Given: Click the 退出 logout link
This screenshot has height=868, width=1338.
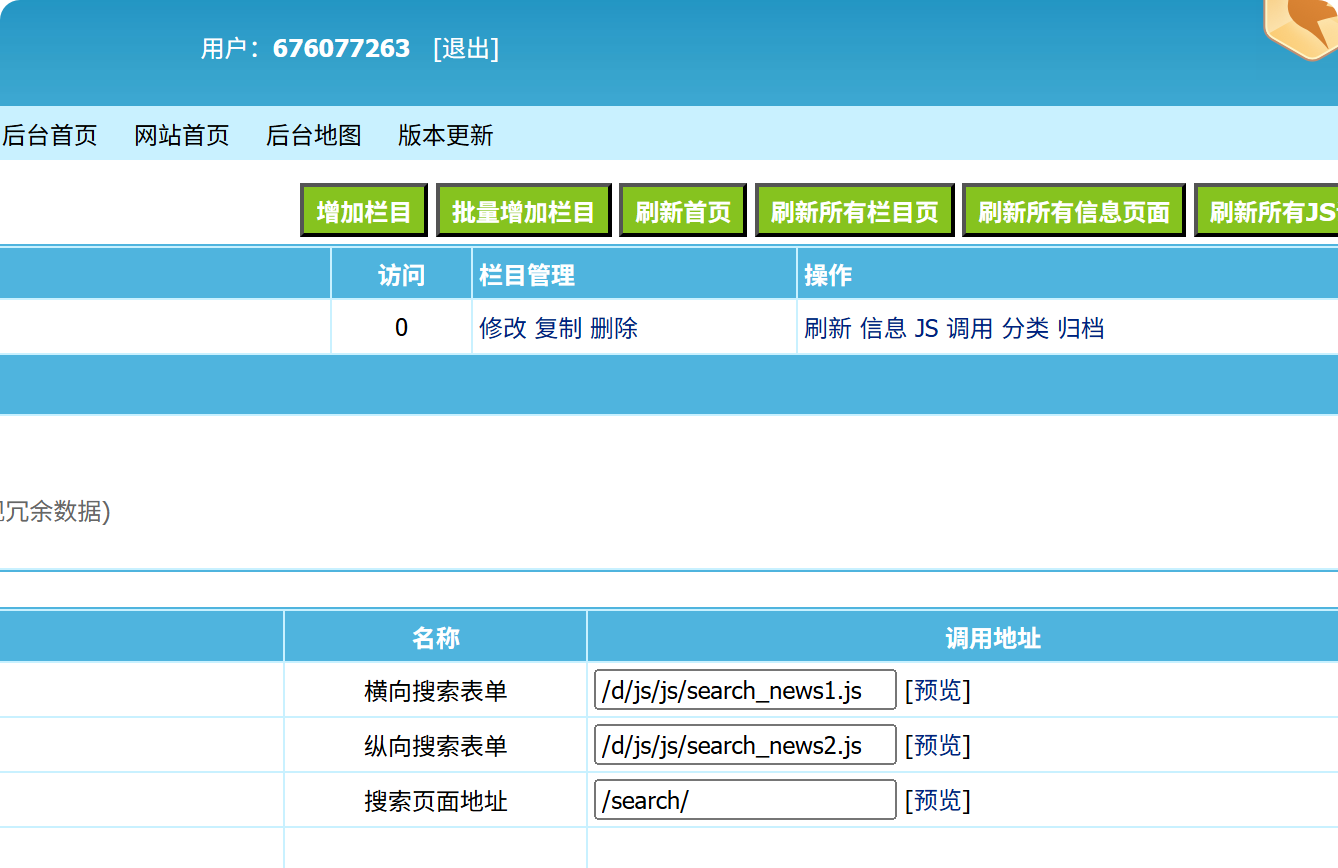Looking at the screenshot, I should 465,48.
